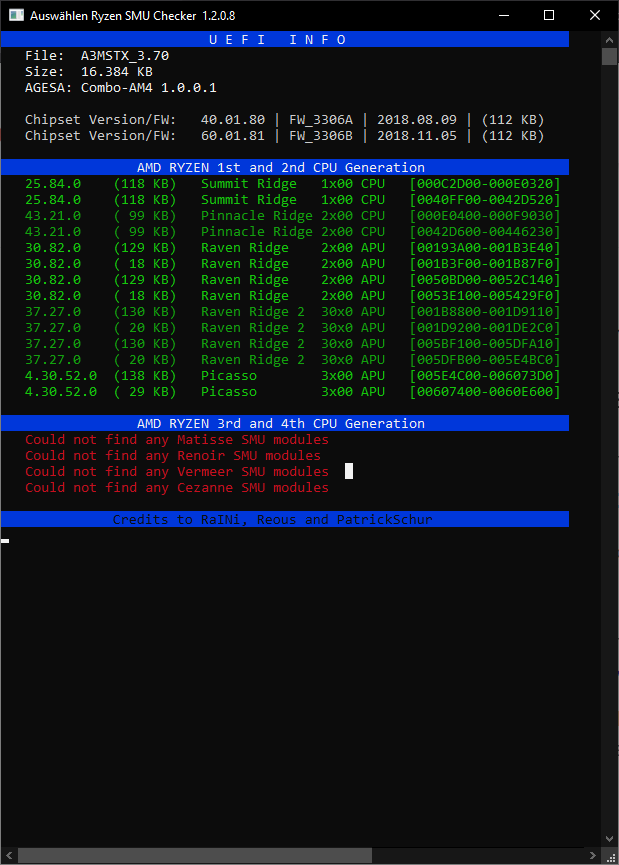Click the window title Auswählen Ryzen SMU Checker

click(x=132, y=15)
